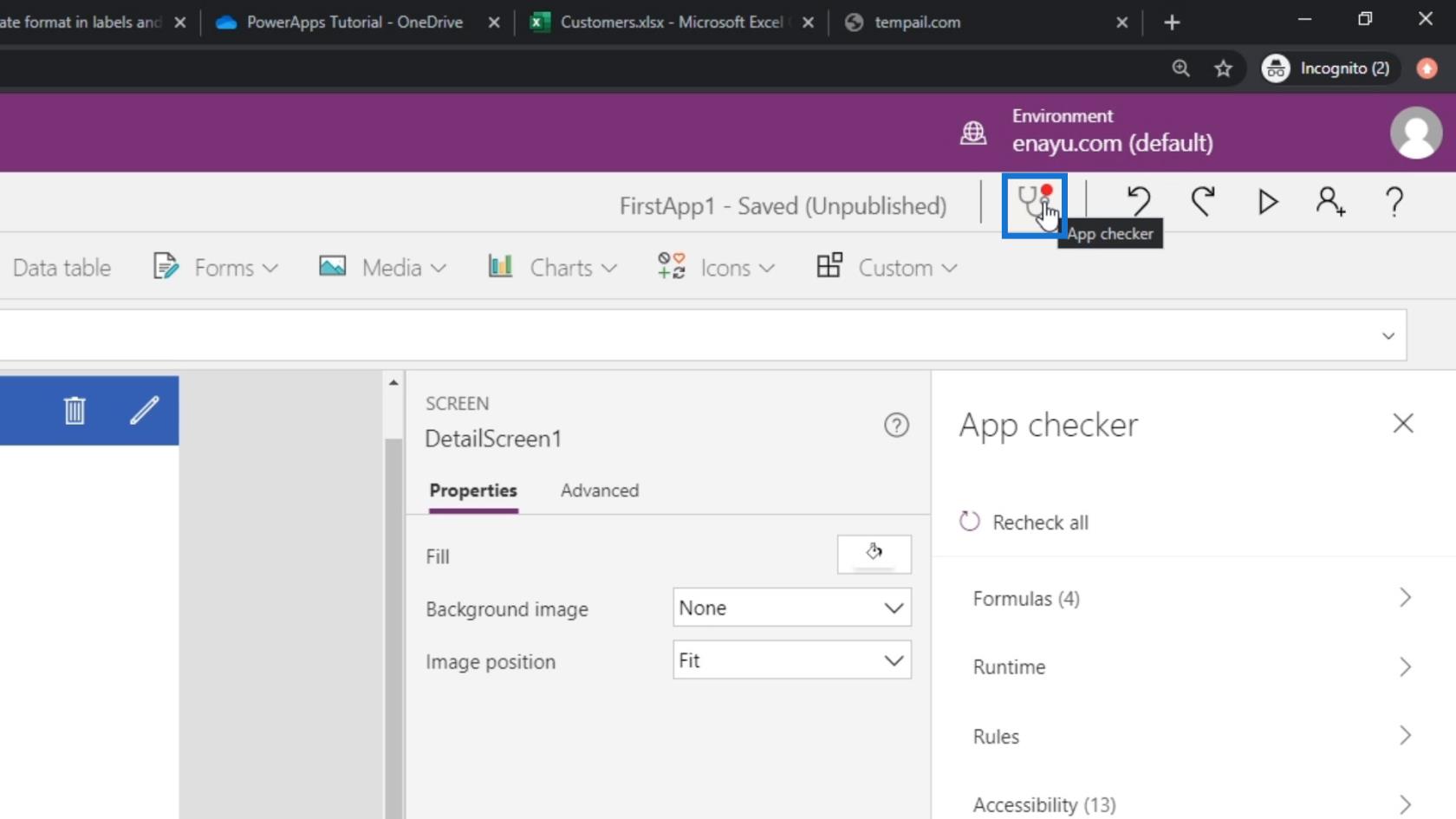The width and height of the screenshot is (1456, 819).
Task: Close the tempail.com tab
Action: tap(1121, 23)
